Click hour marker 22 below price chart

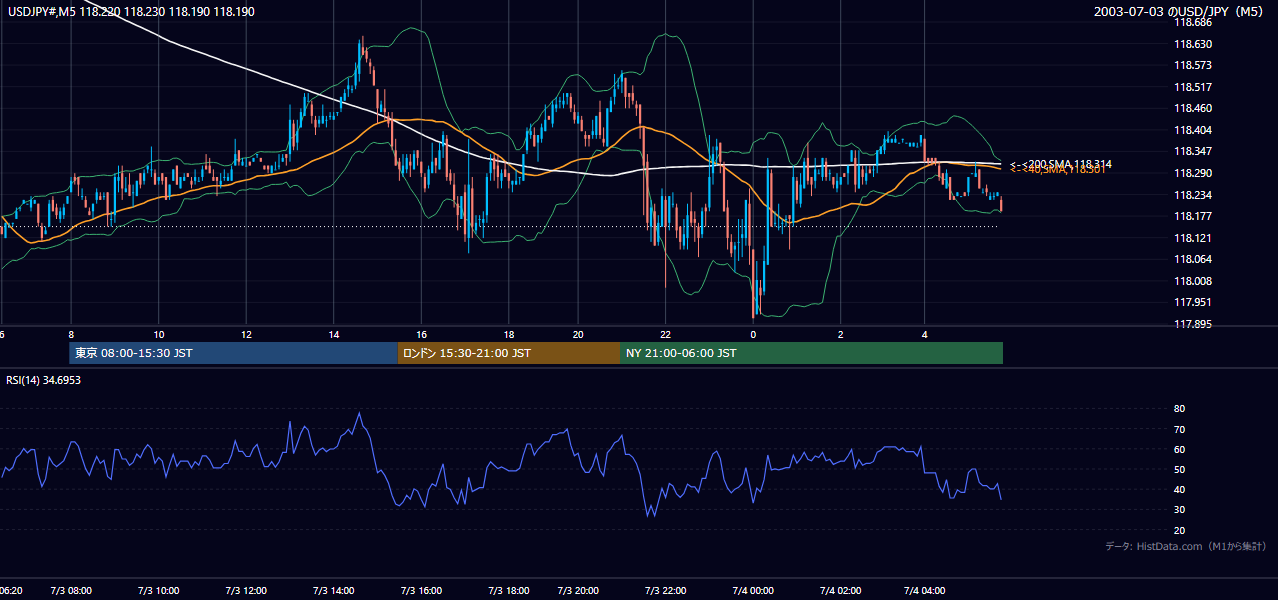(665, 334)
